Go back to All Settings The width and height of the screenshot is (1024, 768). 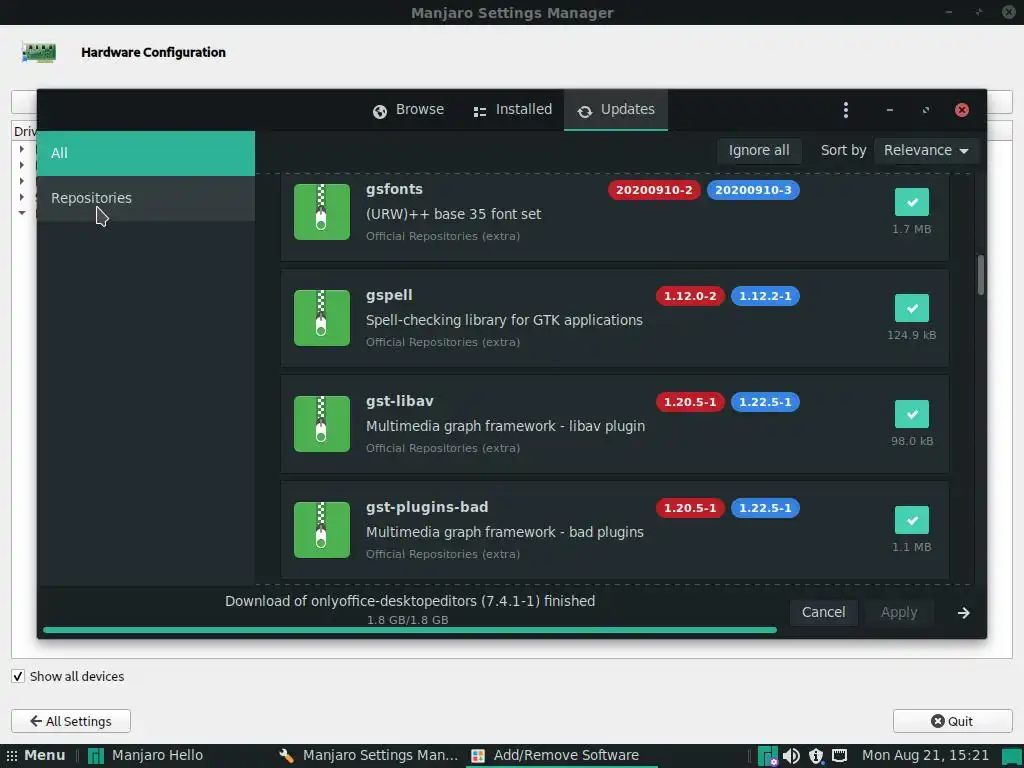(x=71, y=721)
